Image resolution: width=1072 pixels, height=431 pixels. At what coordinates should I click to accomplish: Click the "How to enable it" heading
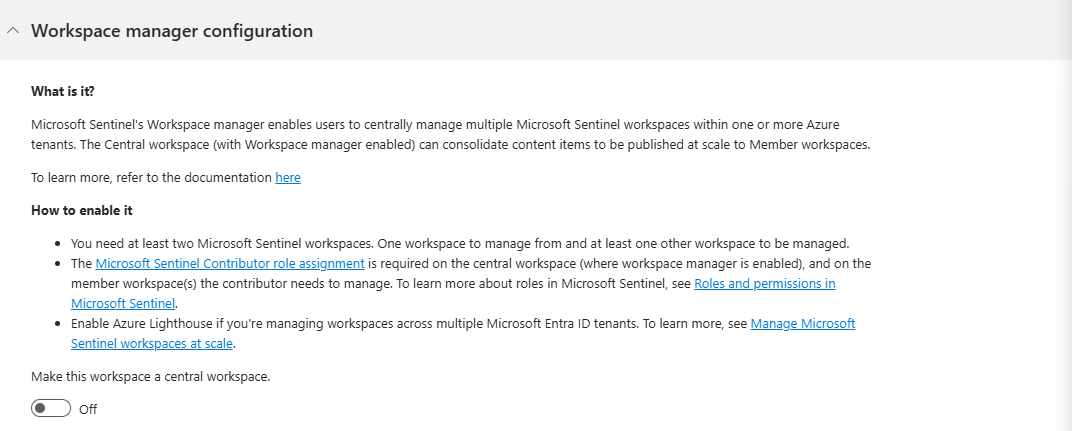click(82, 211)
